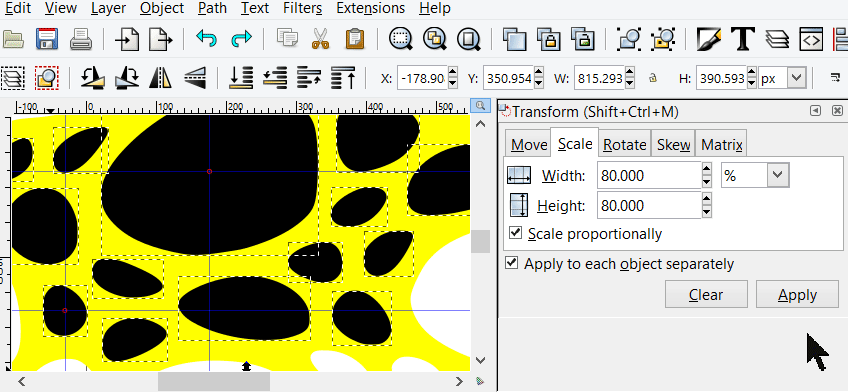Image resolution: width=848 pixels, height=392 pixels.
Task: Click the Width input field in Scale
Action: tap(649, 175)
